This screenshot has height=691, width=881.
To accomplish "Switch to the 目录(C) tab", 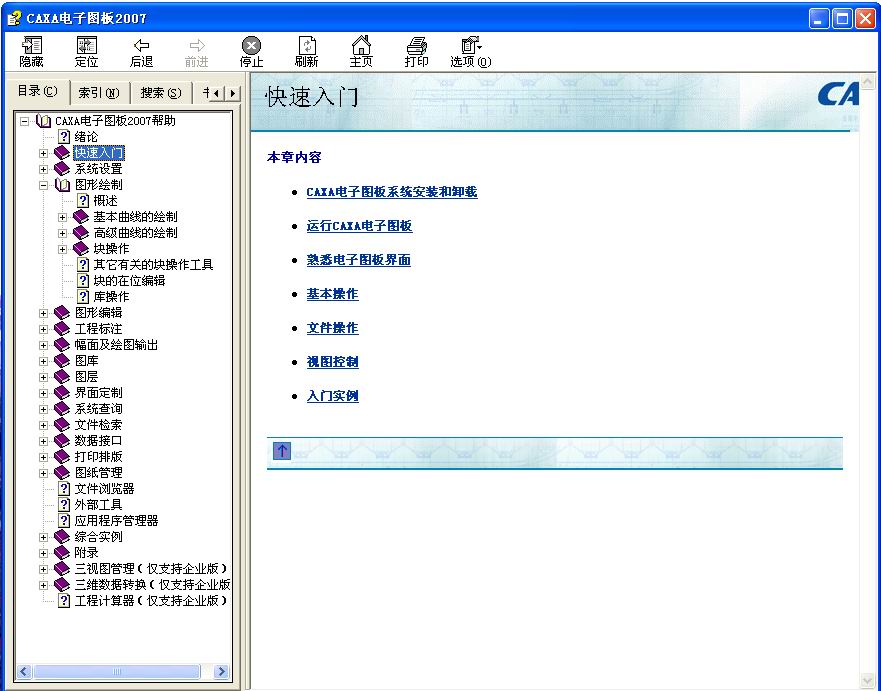I will point(38,92).
